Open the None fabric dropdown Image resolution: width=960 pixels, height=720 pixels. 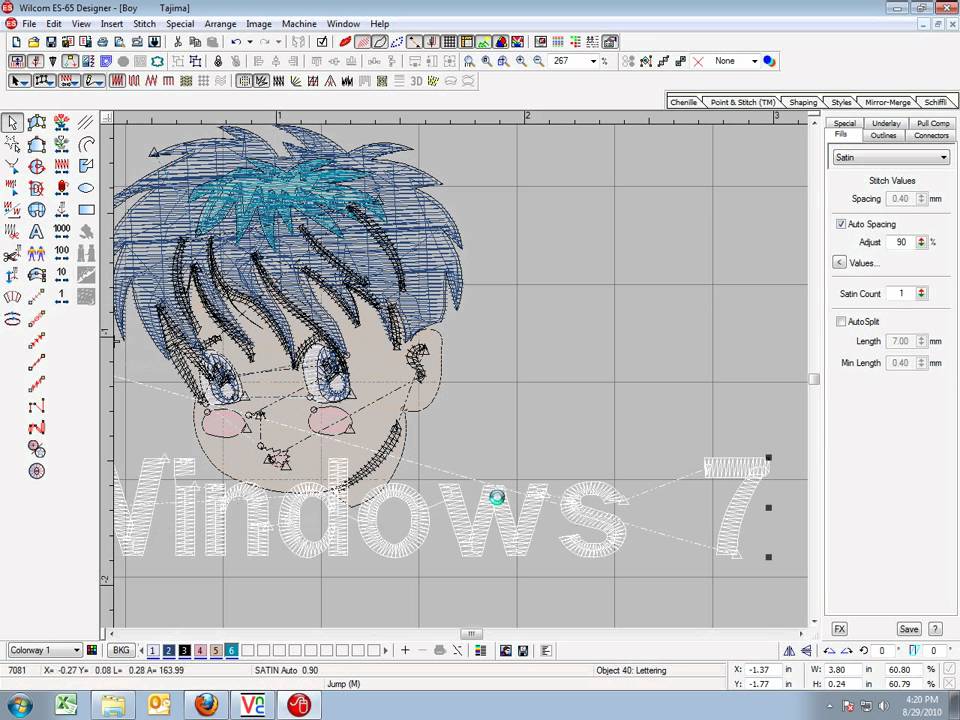(754, 61)
